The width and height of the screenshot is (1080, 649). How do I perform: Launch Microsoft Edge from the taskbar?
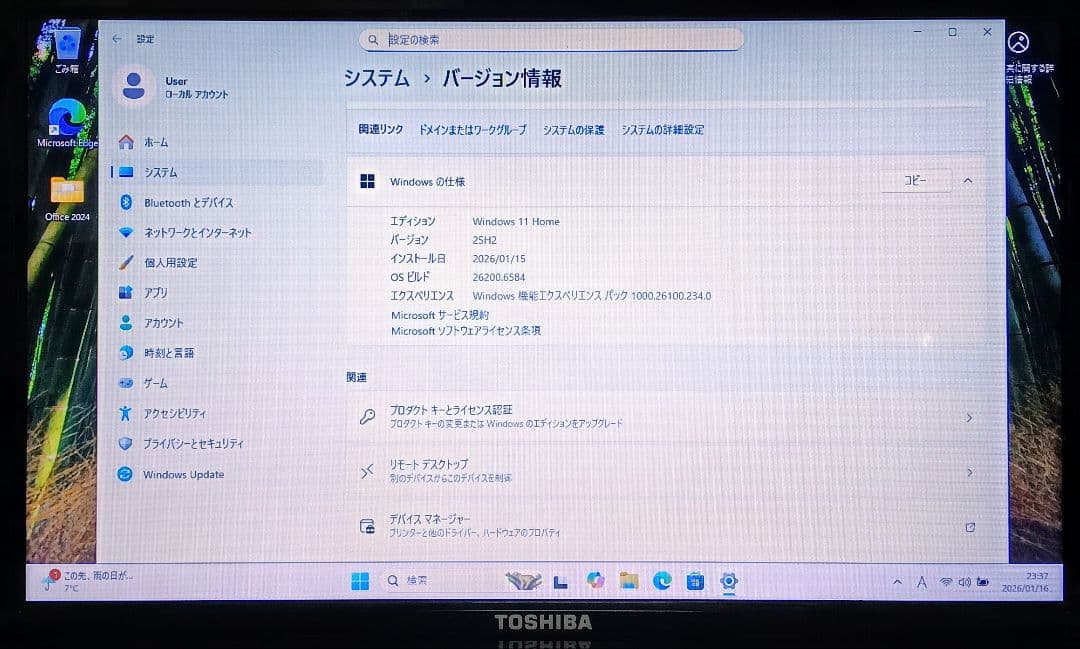pos(662,581)
